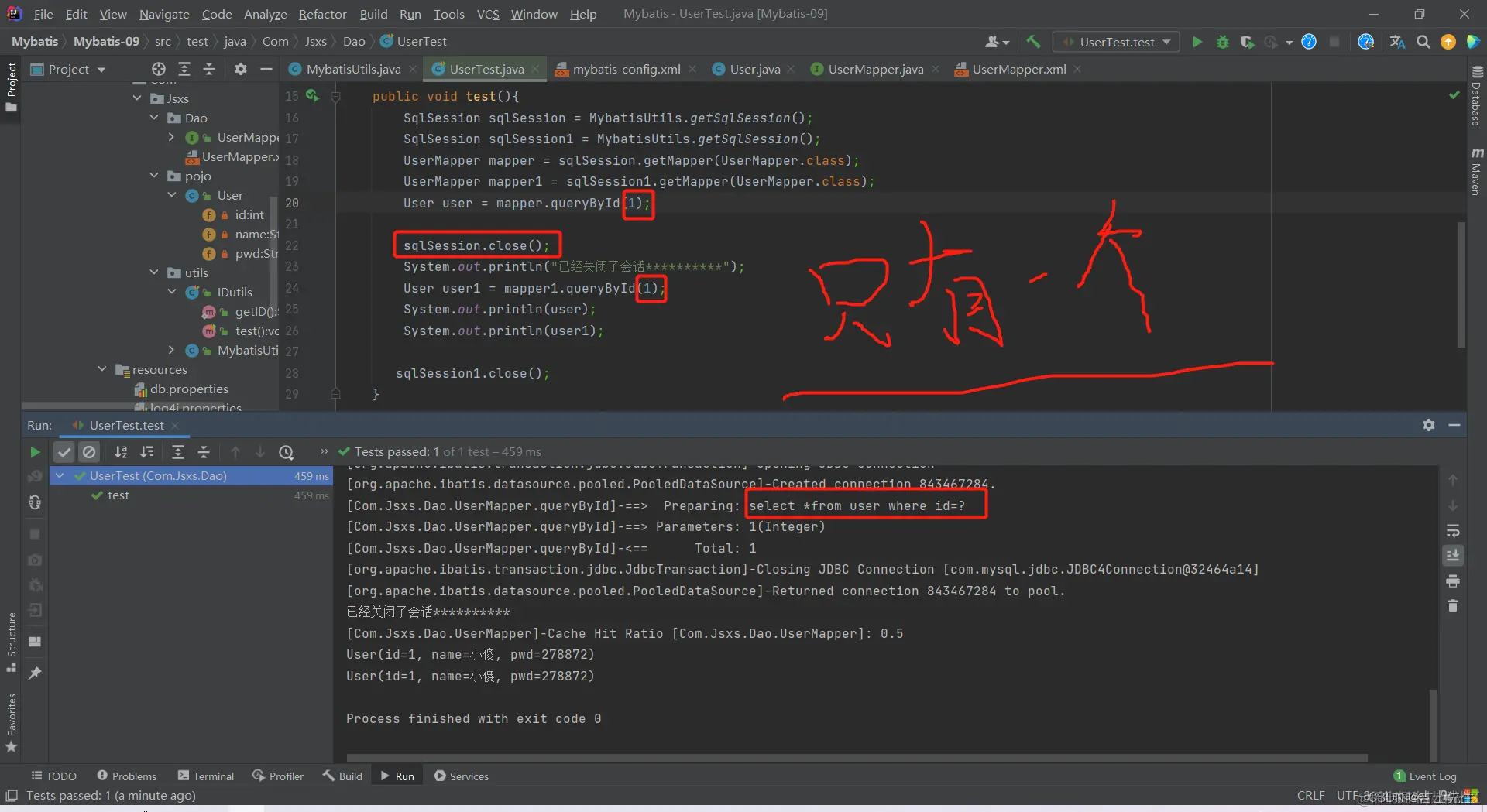This screenshot has height=812, width=1487.
Task: Rerun test in Run panel
Action: pos(35,452)
